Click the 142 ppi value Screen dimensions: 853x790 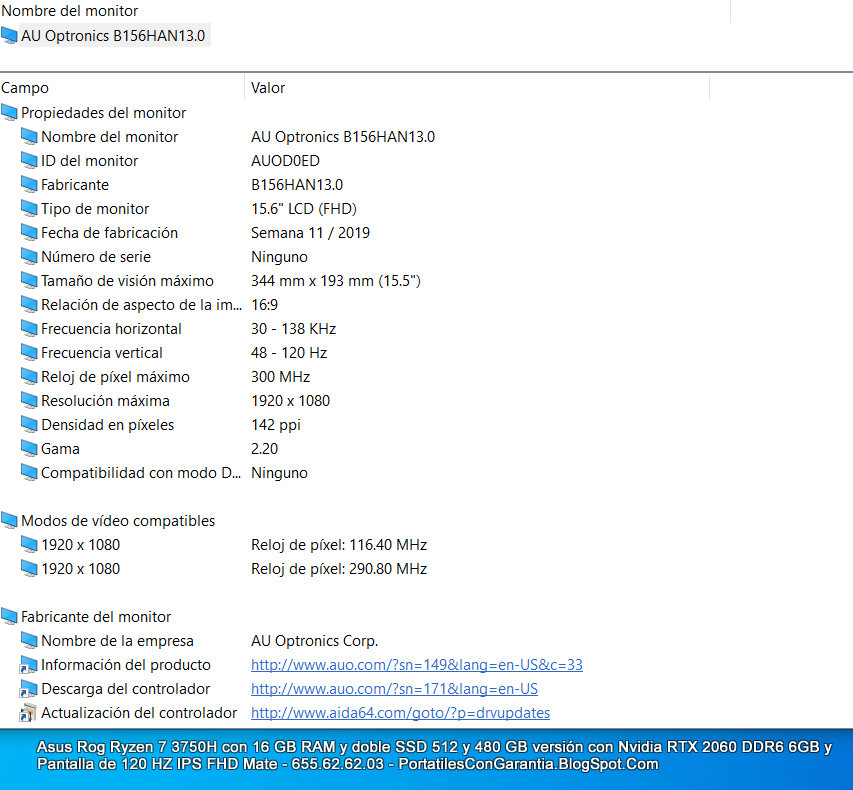pos(276,424)
